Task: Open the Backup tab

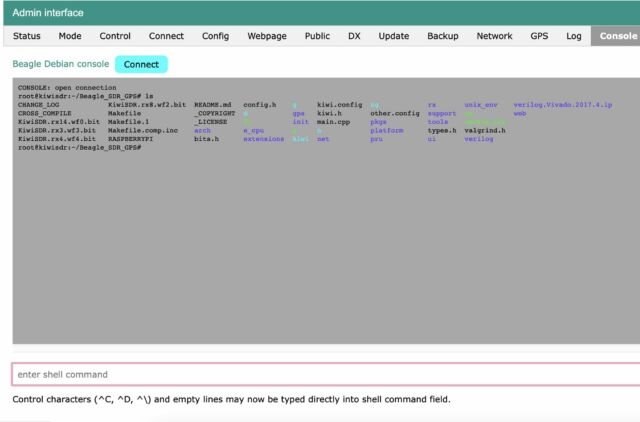Action: pyautogui.click(x=442, y=36)
